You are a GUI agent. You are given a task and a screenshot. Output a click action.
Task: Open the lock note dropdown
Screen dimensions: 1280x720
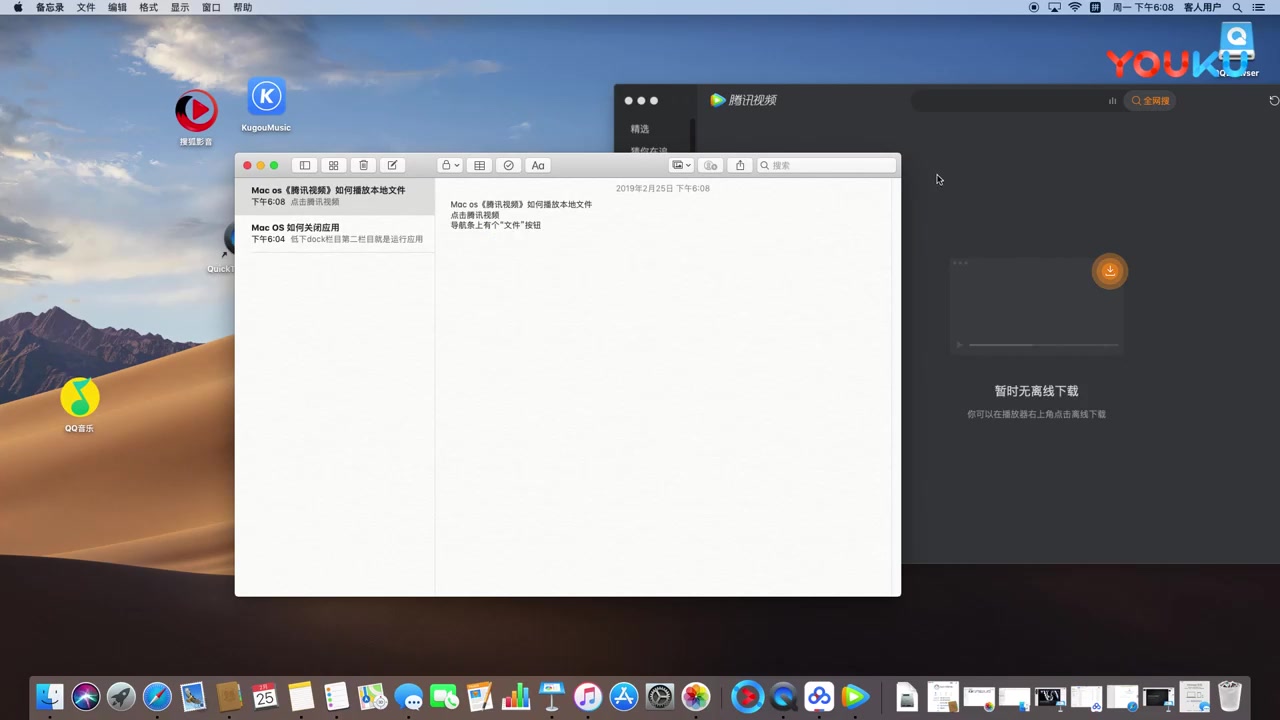point(450,165)
